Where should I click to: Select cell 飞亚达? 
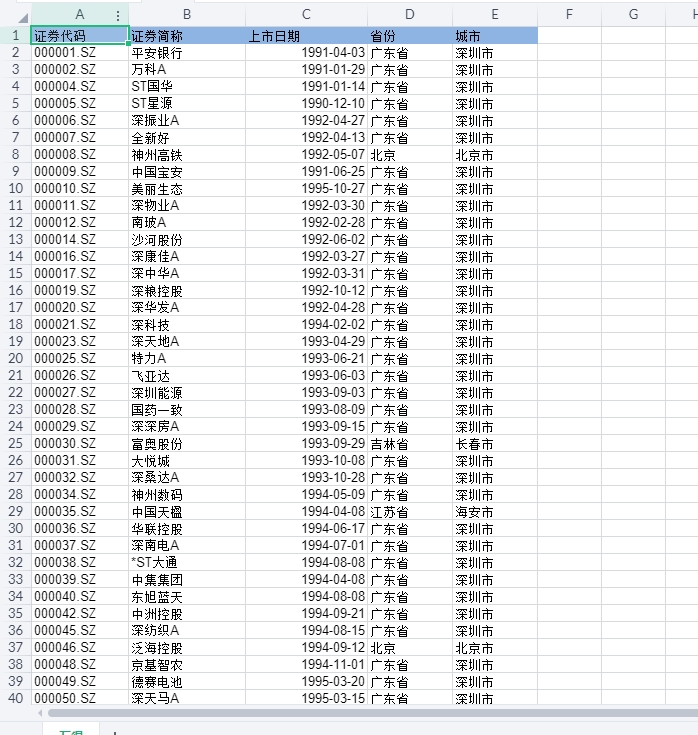coord(187,375)
